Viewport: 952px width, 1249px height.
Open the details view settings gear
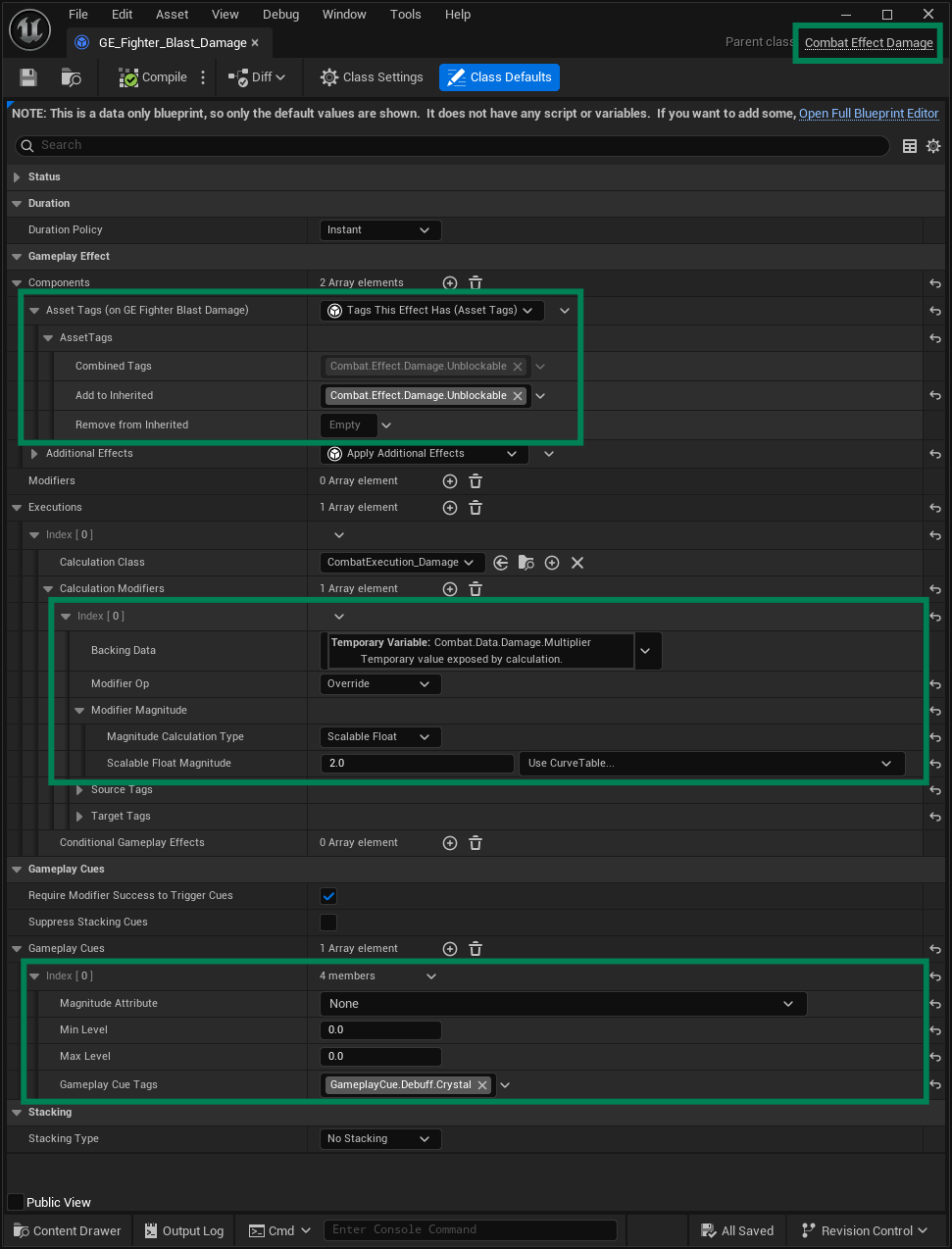click(933, 146)
